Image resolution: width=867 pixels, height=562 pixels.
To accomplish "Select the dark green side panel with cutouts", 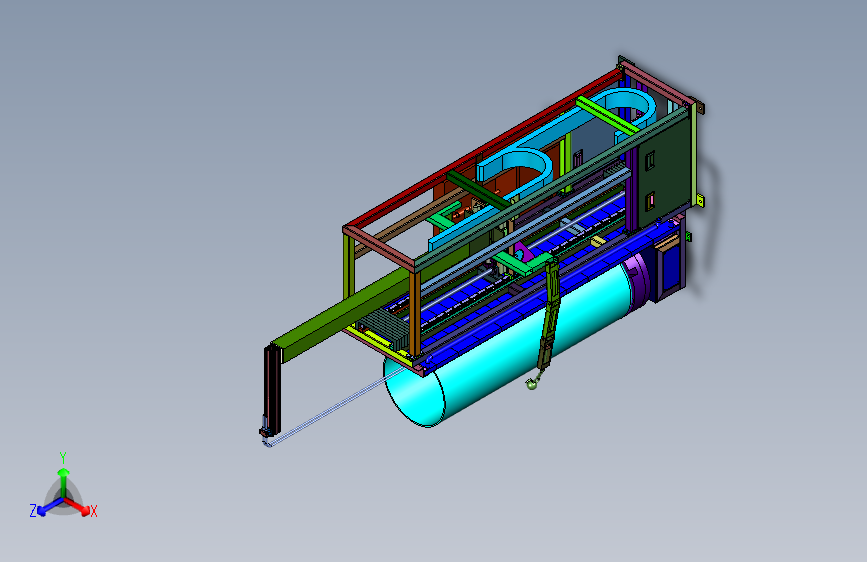I will tap(665, 169).
